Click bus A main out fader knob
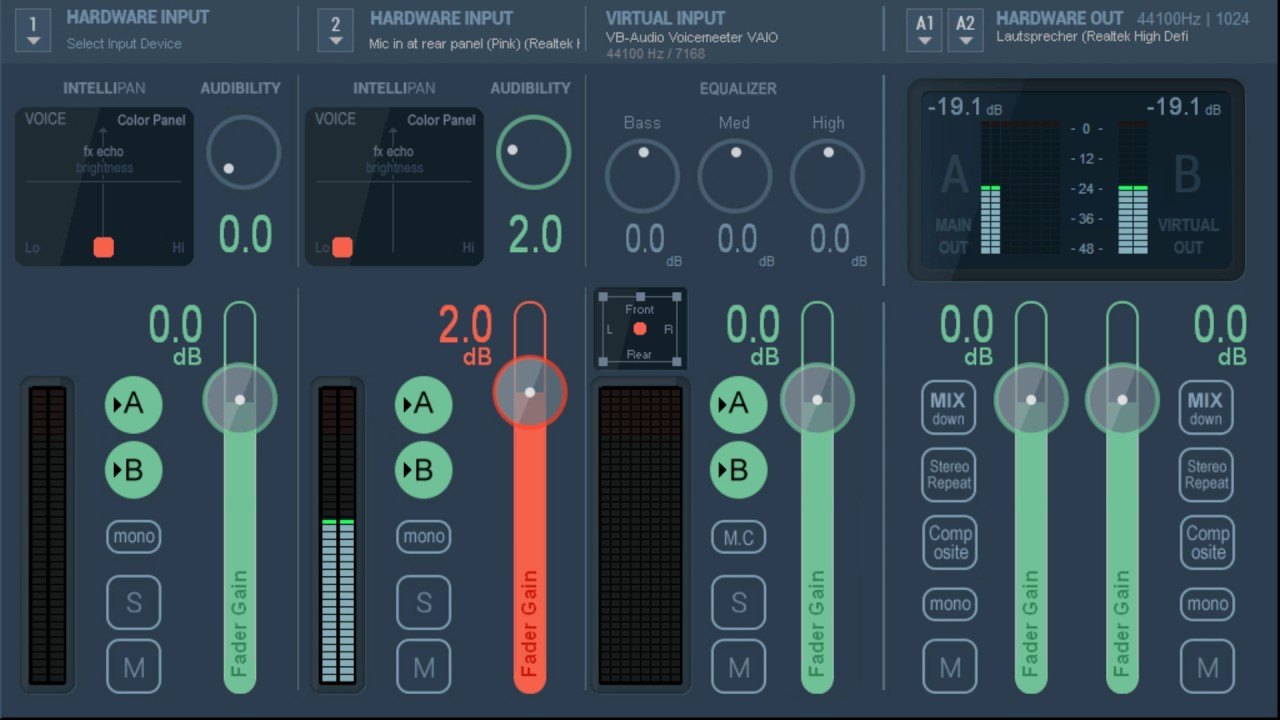The height and width of the screenshot is (720, 1280). click(x=1031, y=399)
